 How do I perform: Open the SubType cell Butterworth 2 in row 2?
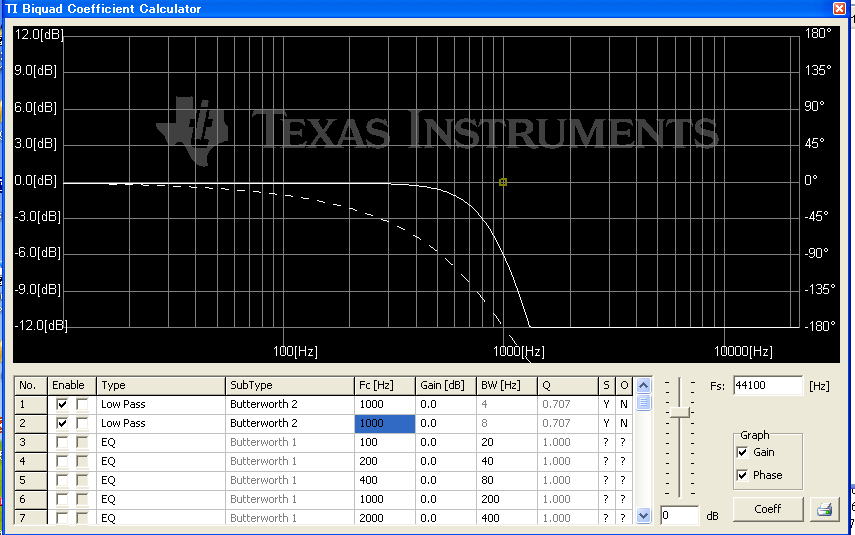click(290, 423)
